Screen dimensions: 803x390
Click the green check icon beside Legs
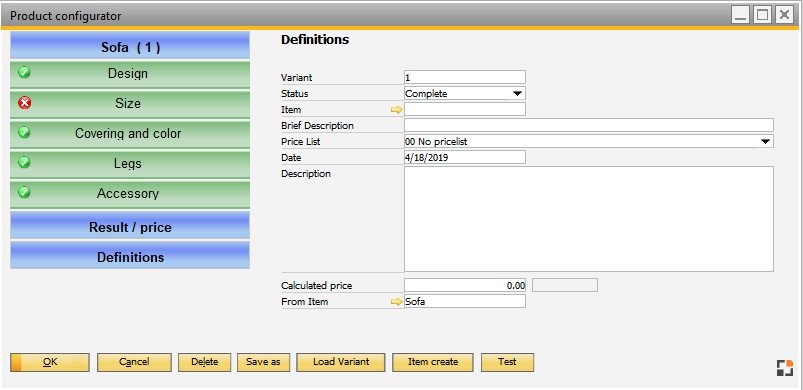tap(24, 163)
